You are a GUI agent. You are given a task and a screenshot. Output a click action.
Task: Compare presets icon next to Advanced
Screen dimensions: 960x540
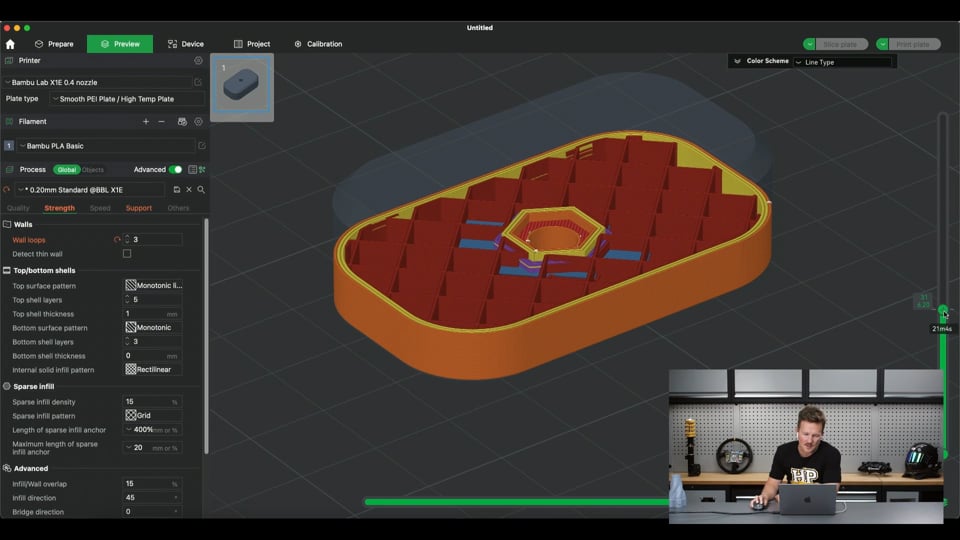point(202,170)
